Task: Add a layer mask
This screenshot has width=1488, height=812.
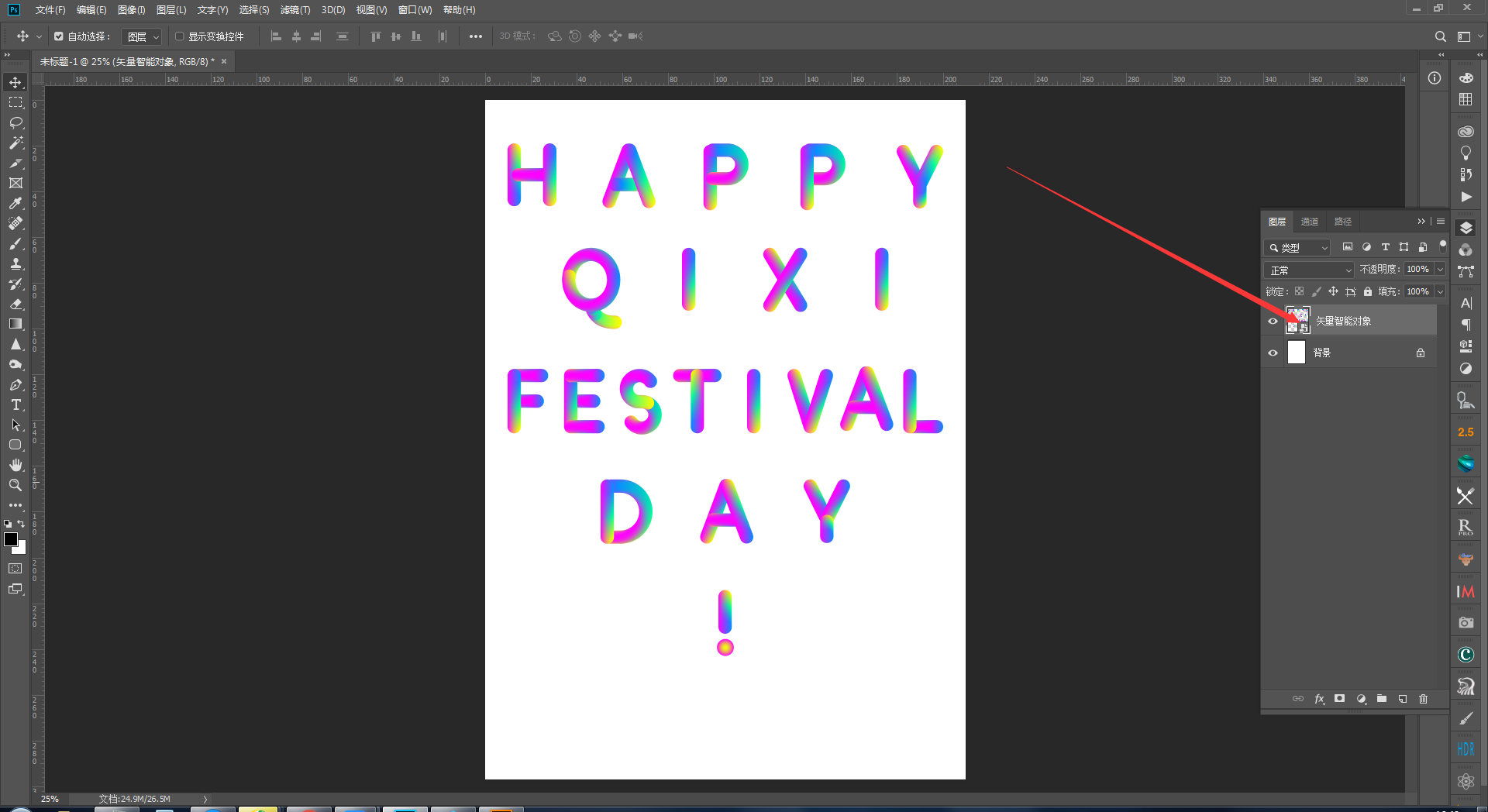Action: tap(1340, 699)
